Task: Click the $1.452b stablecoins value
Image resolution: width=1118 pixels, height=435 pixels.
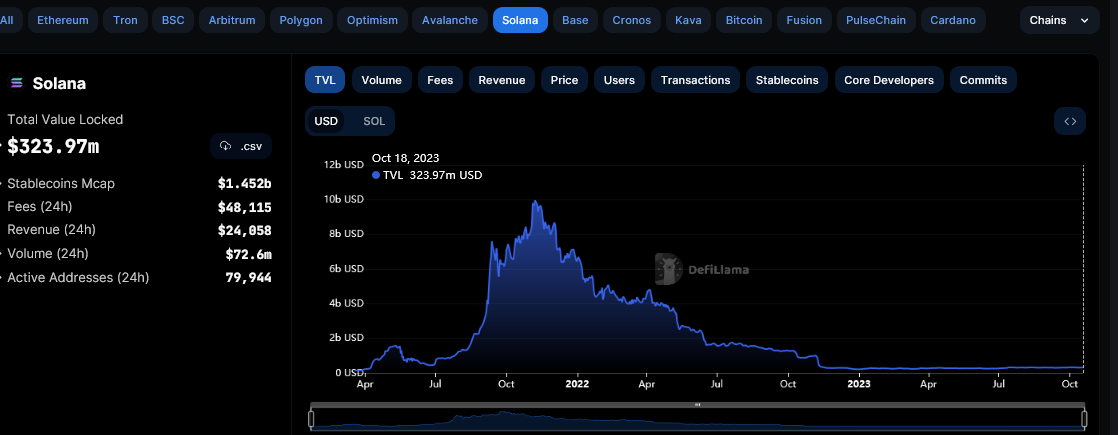Action: pyautogui.click(x=245, y=184)
